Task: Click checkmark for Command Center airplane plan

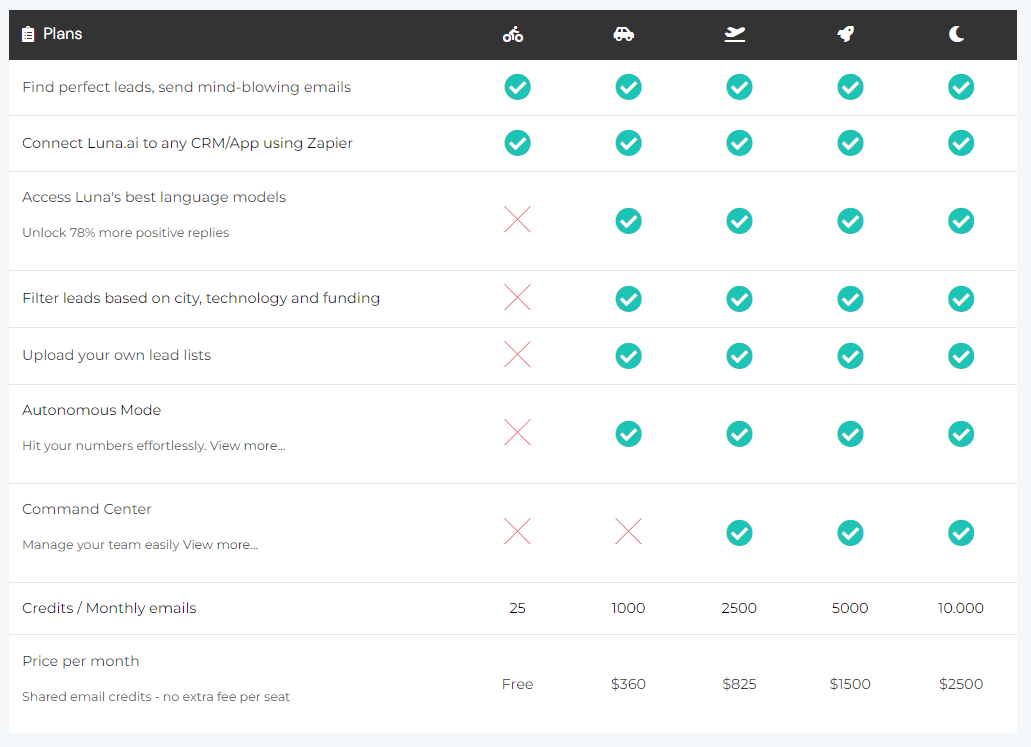Action: coord(739,532)
